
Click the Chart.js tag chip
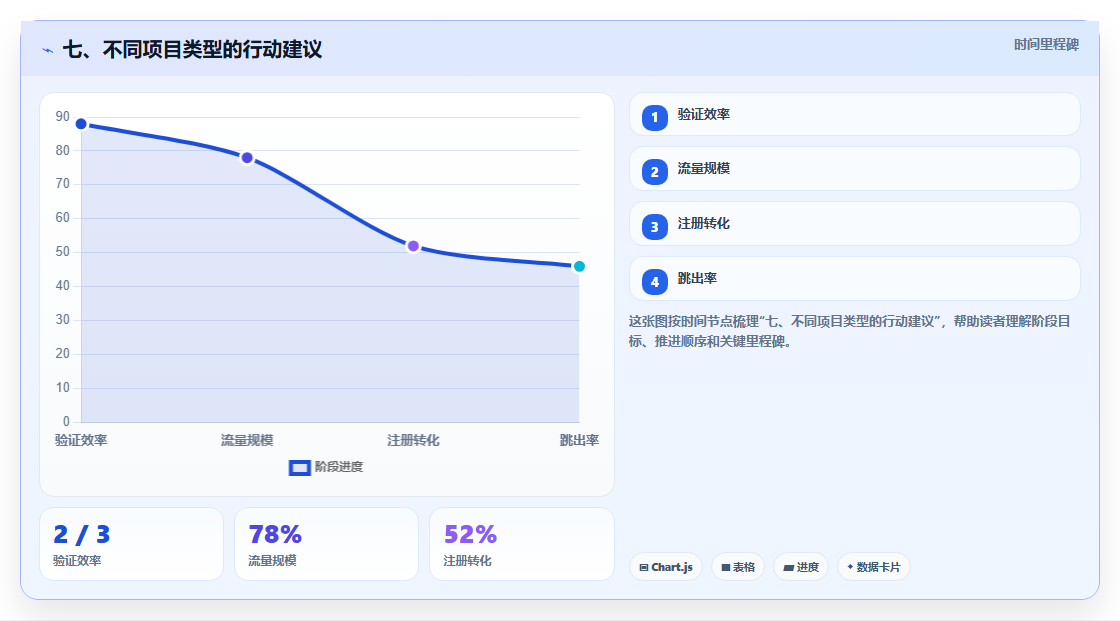[666, 567]
